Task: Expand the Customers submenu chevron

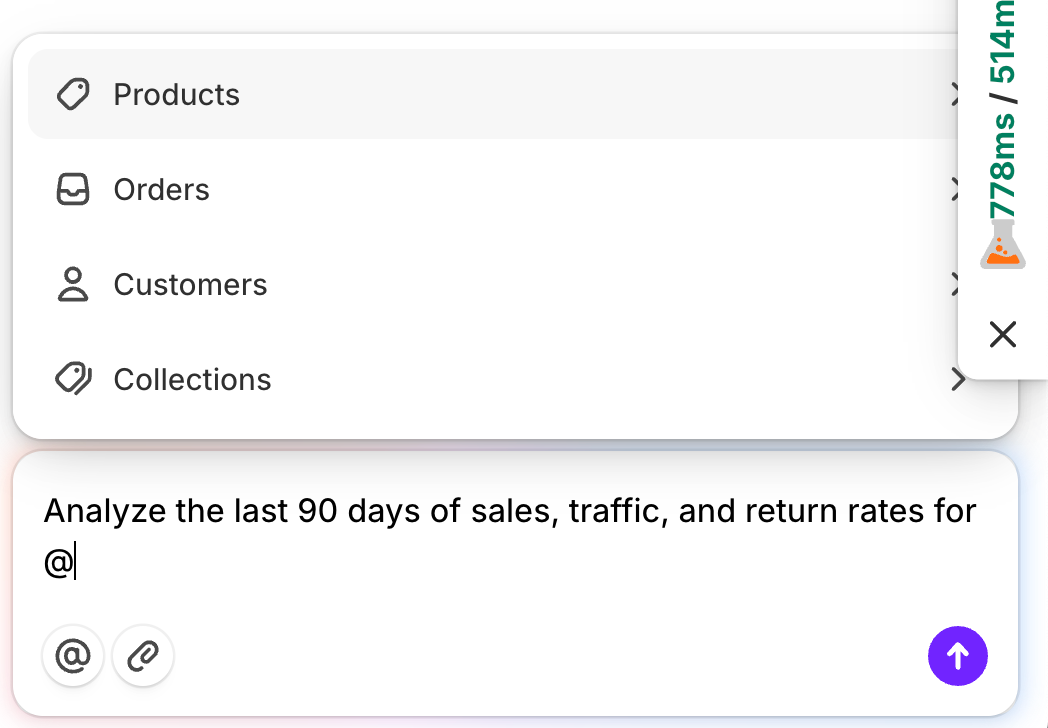Action: 954,285
